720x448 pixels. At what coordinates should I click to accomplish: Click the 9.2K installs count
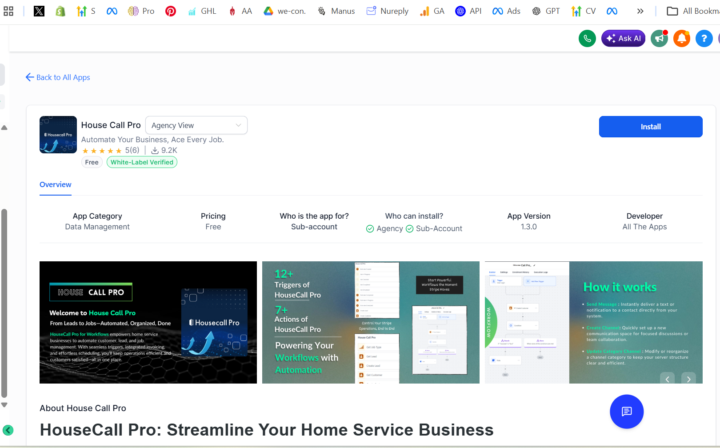(x=164, y=151)
